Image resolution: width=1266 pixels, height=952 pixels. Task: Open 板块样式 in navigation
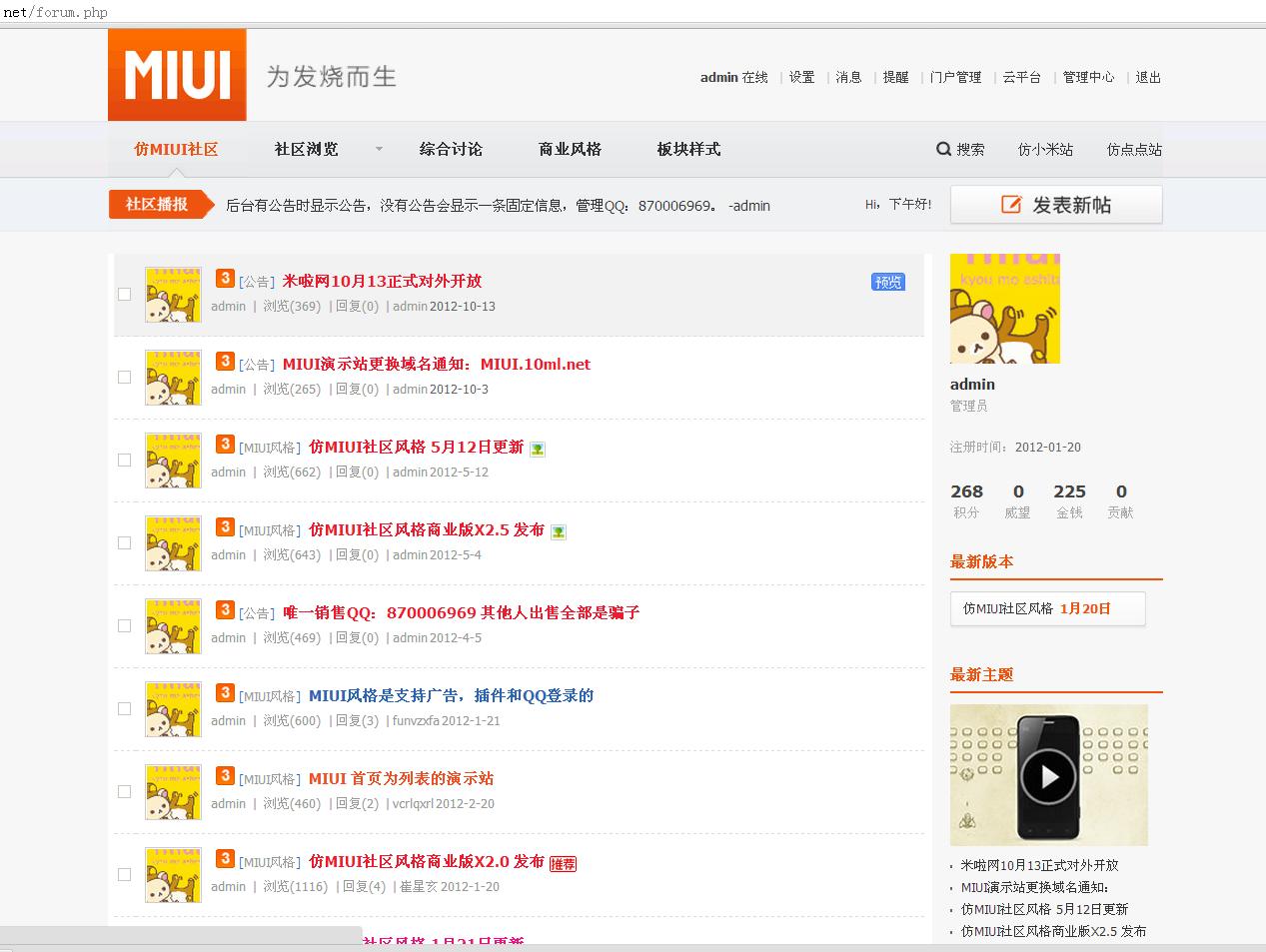[688, 149]
